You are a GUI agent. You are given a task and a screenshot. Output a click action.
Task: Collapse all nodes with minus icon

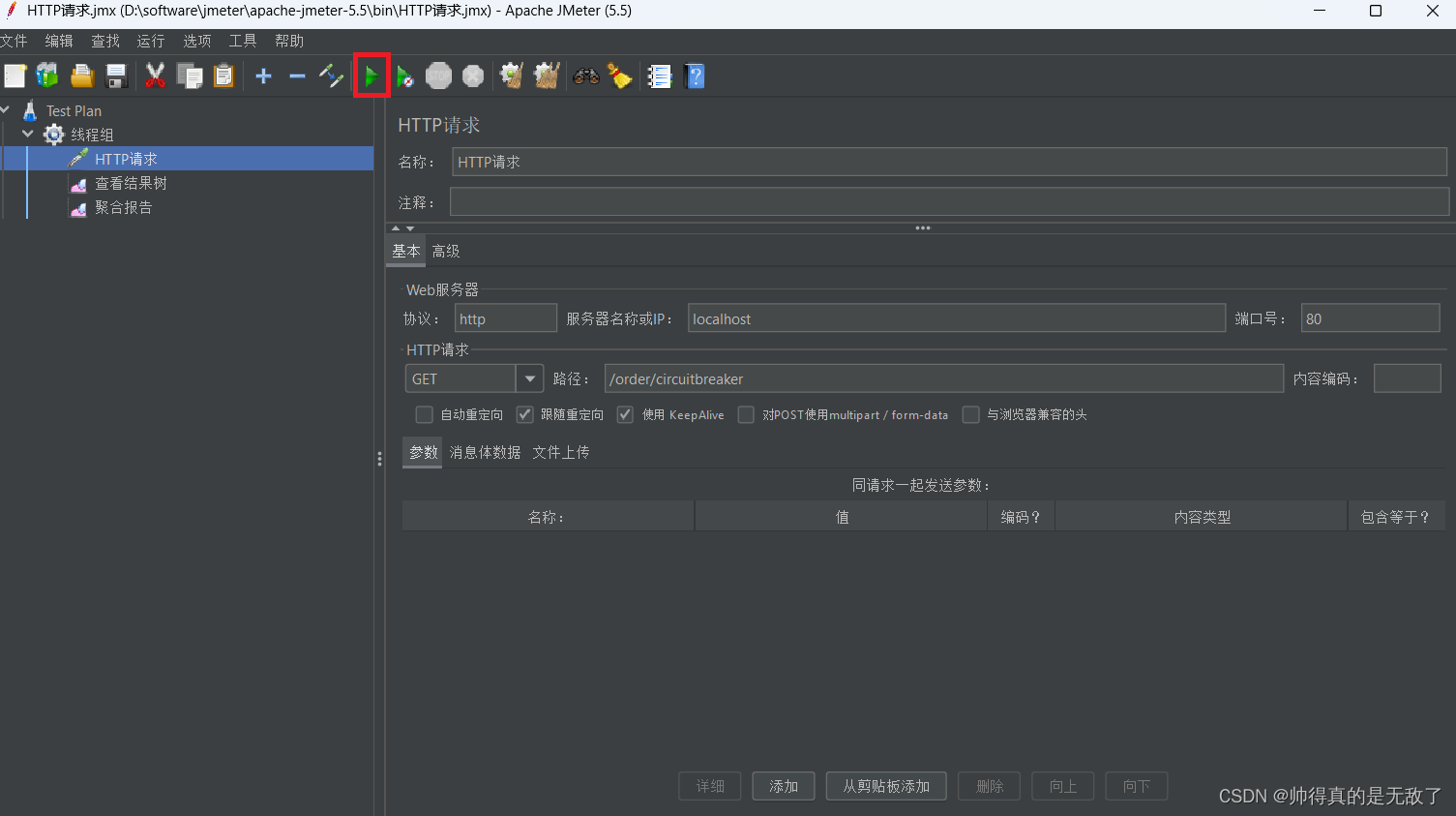click(x=297, y=76)
